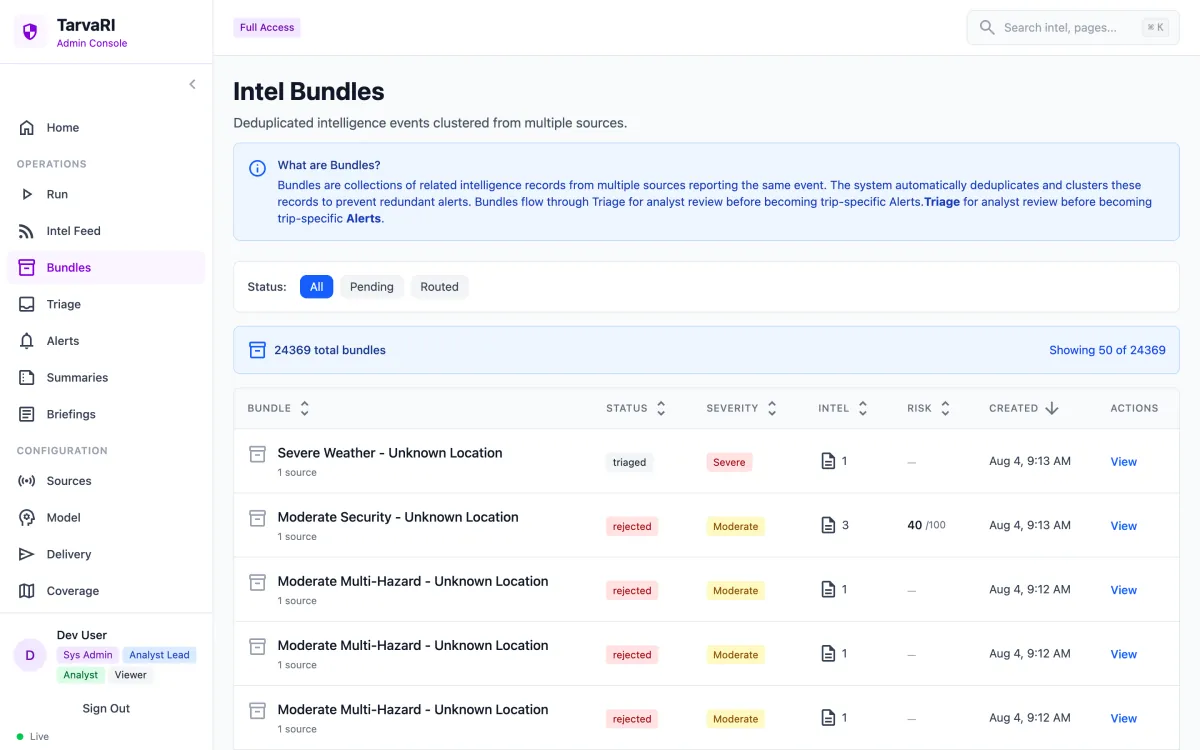Open the Alerts sidebar label
Viewport: 1200px width, 750px height.
pos(63,341)
